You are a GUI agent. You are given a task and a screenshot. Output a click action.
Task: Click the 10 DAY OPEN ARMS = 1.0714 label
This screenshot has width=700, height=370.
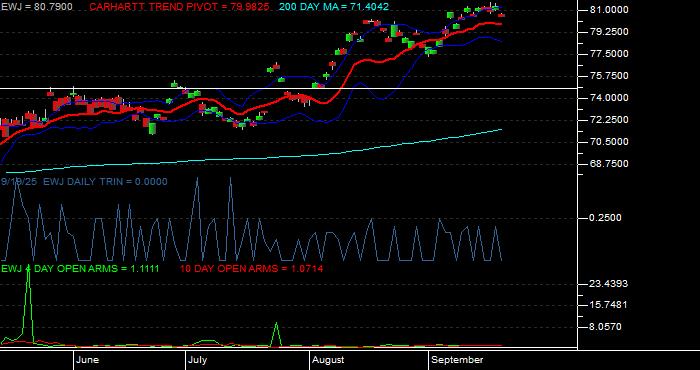[x=251, y=269]
